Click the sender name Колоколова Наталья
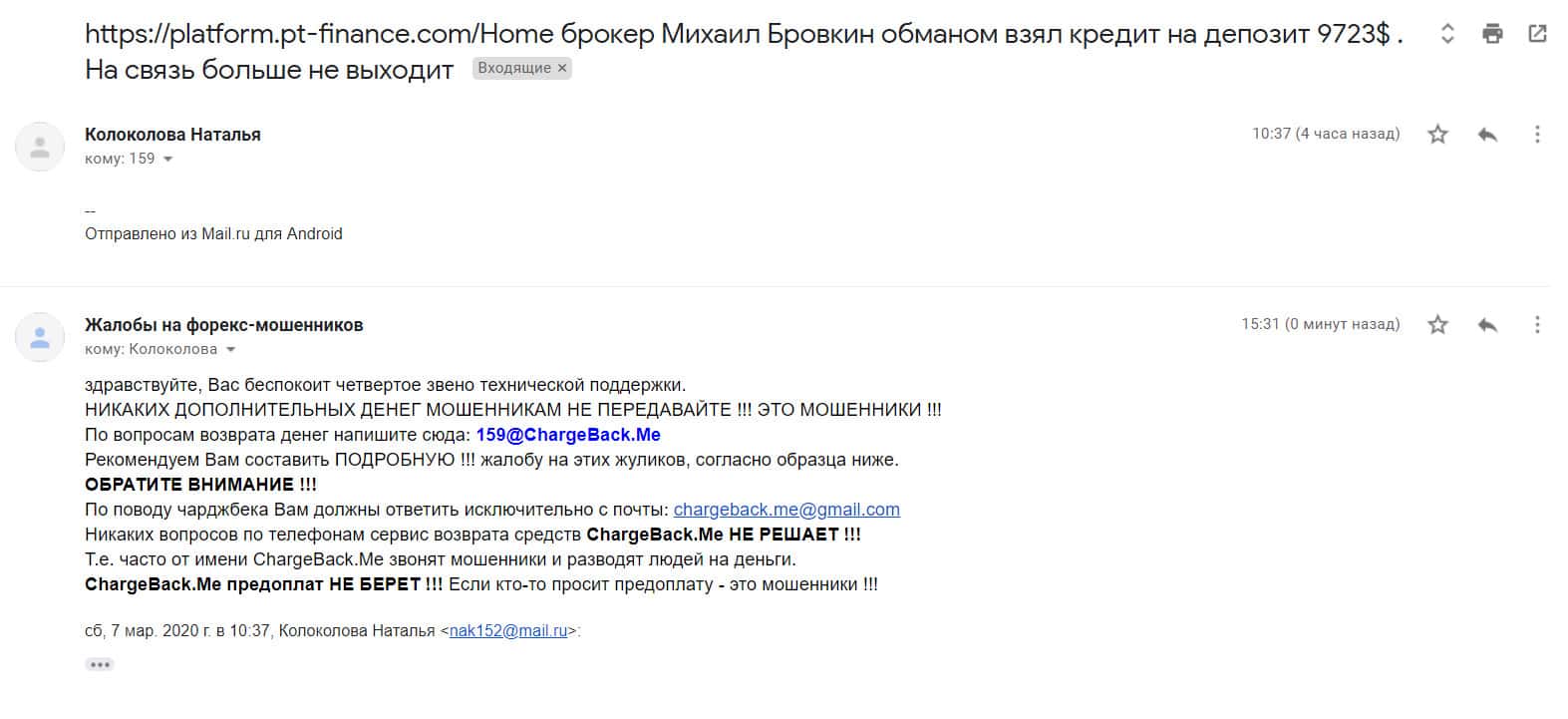This screenshot has width=1568, height=719. [172, 135]
